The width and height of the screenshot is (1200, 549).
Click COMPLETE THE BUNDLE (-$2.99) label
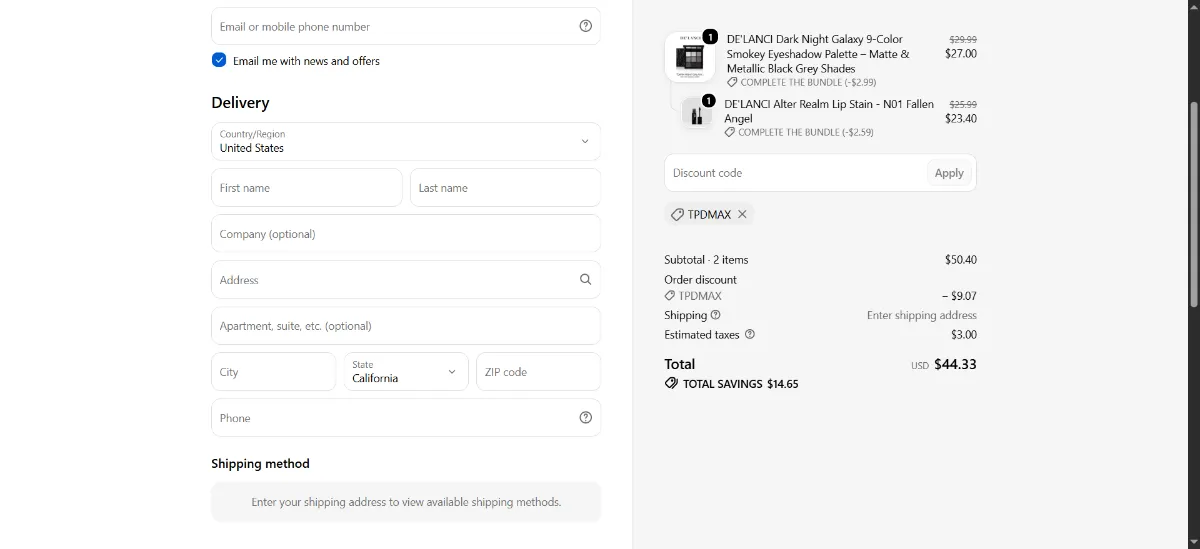(808, 83)
